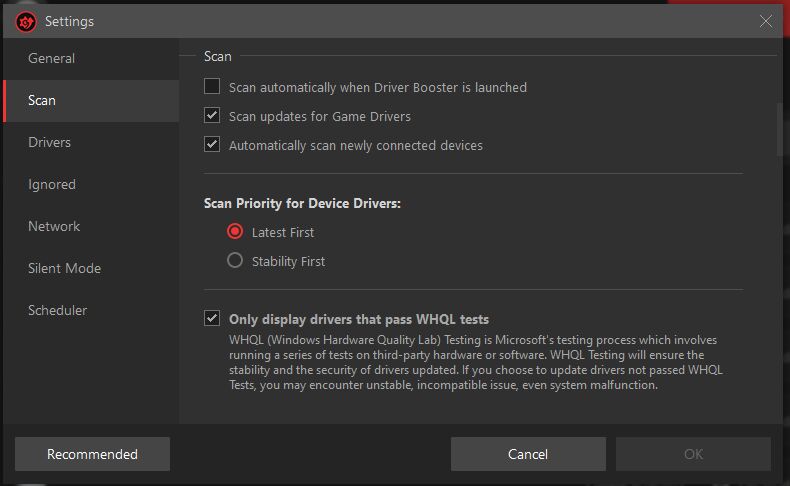Click the 'Scan Priority for Device Drivers:' heading
Screen dimensions: 790x486
point(302,203)
